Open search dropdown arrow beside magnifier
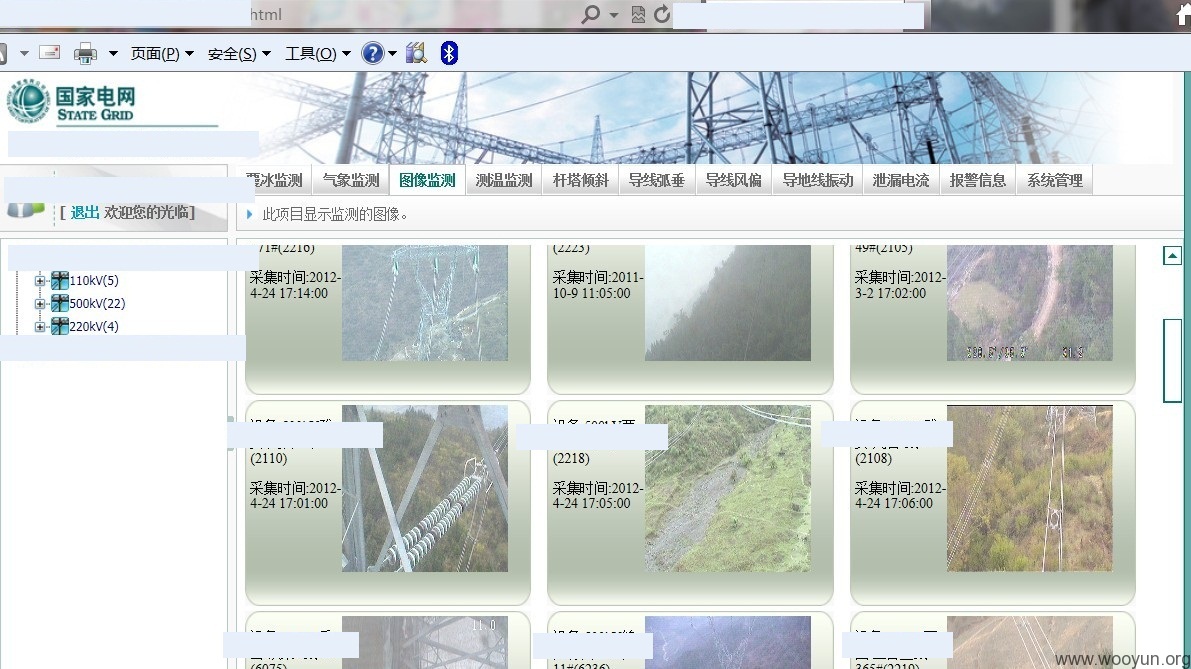Screen dimensions: 1191x669 614,15
